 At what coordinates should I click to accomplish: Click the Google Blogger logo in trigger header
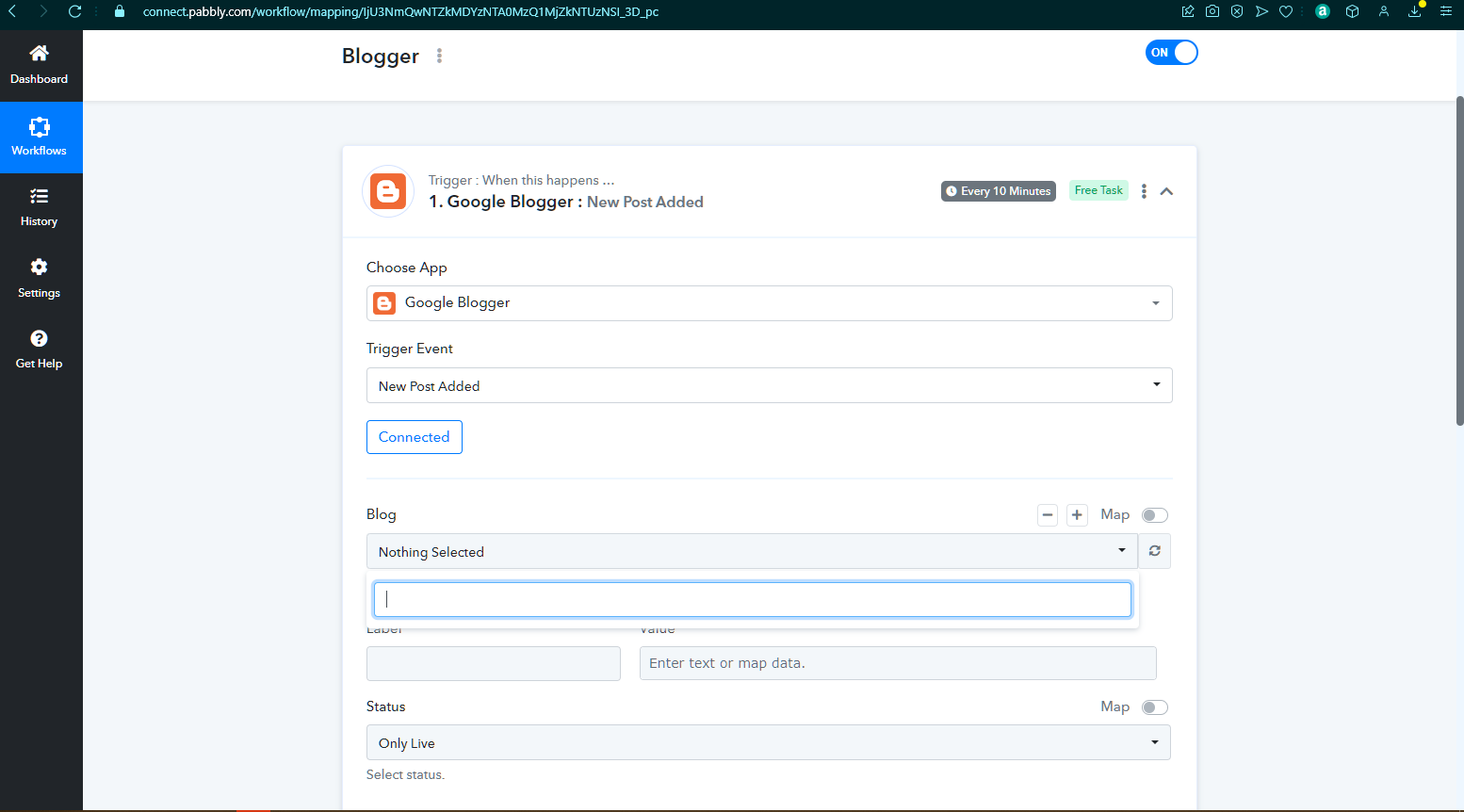pos(388,191)
